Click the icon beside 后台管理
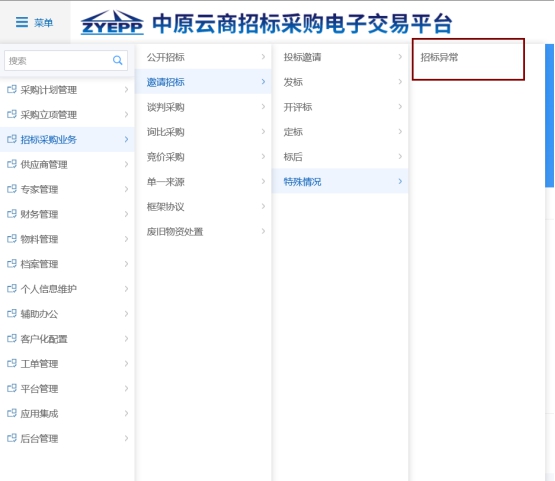The width and height of the screenshot is (555, 481). 12,438
